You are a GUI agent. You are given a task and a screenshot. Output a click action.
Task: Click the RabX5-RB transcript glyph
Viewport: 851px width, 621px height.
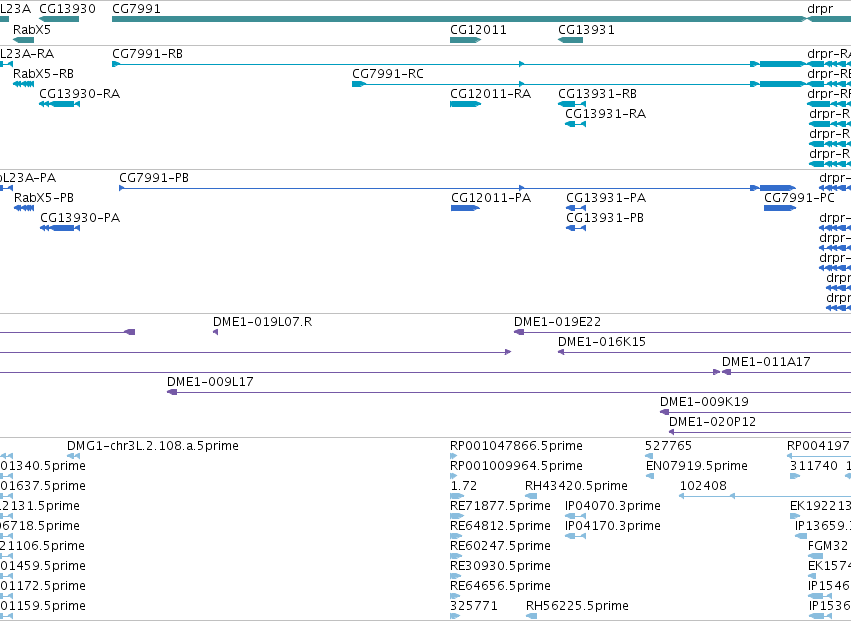(x=23, y=84)
